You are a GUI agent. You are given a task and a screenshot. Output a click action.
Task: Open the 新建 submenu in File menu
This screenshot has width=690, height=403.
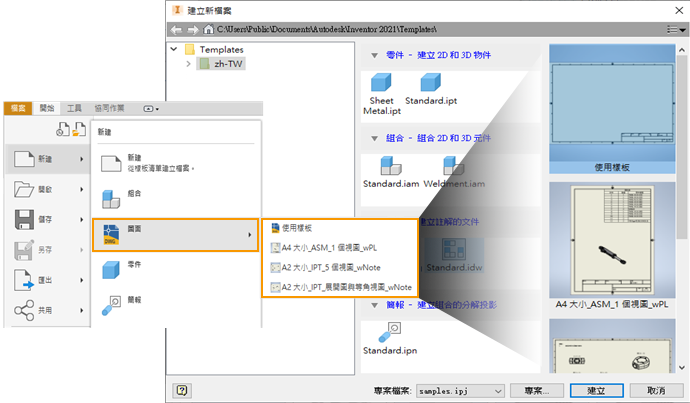(x=48, y=159)
